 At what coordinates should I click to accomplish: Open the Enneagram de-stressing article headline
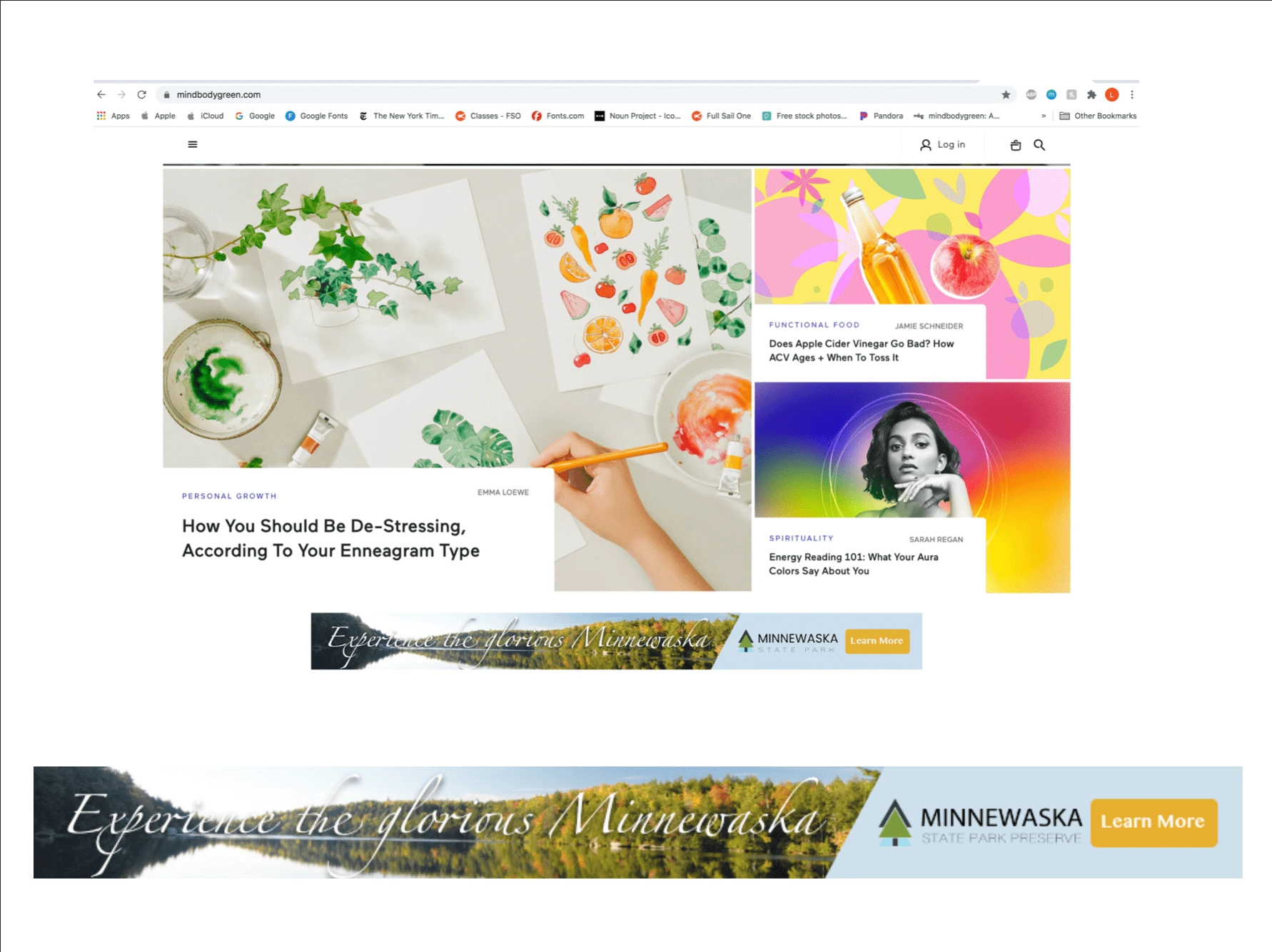pos(330,538)
